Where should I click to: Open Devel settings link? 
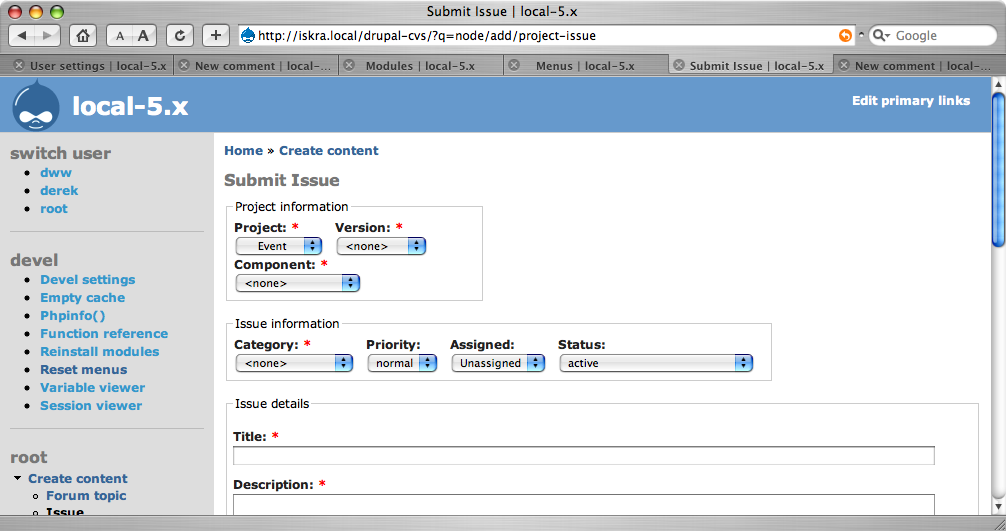click(x=88, y=280)
